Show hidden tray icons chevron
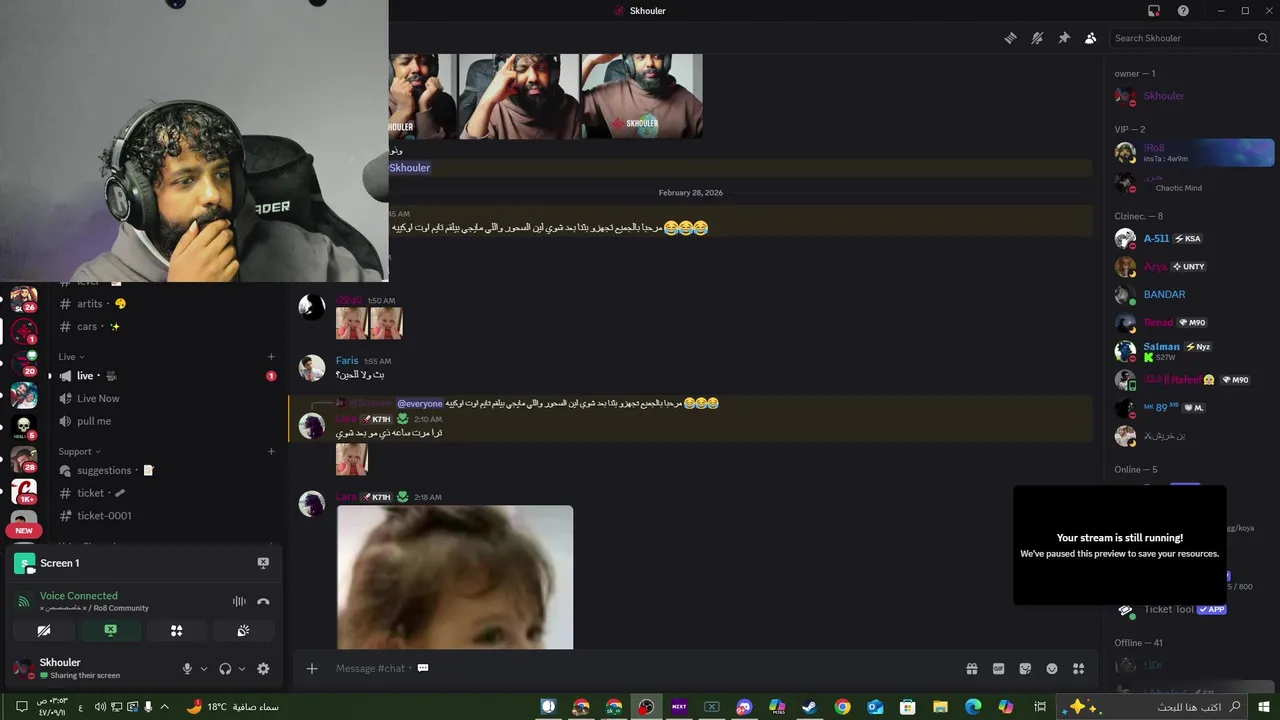This screenshot has width=1280, height=720. [166, 707]
